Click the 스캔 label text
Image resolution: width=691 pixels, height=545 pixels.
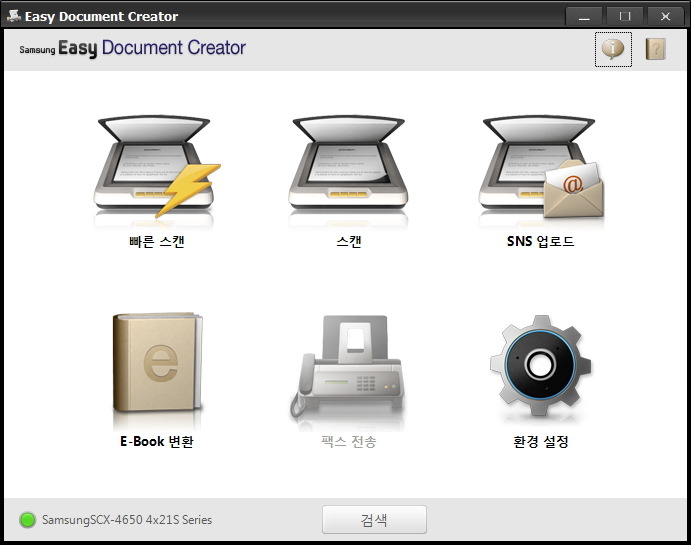pos(349,241)
